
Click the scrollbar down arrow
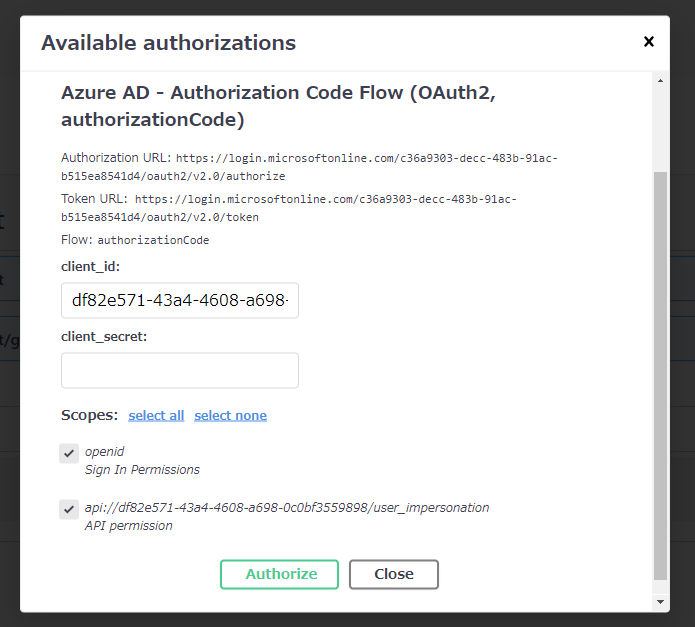click(x=660, y=602)
